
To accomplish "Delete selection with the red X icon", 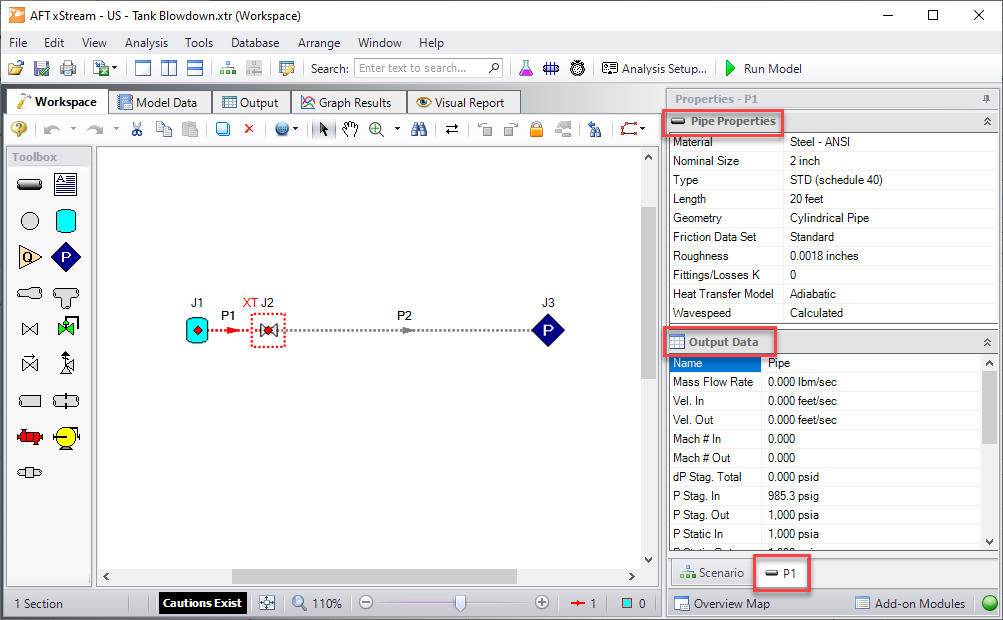I will [x=249, y=129].
